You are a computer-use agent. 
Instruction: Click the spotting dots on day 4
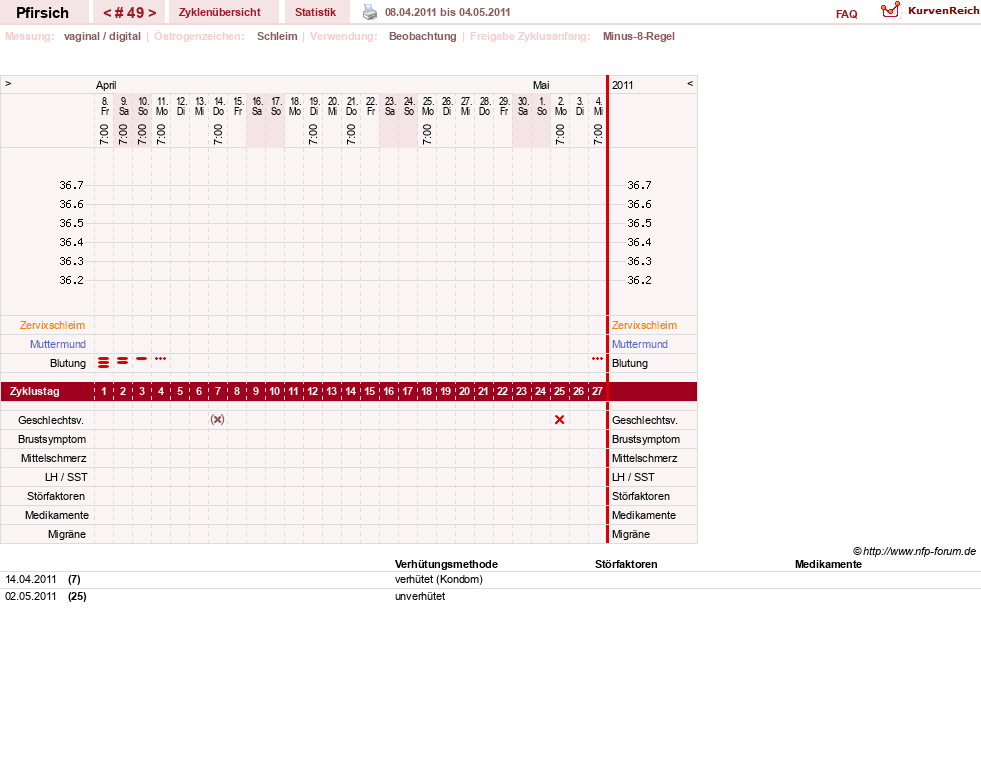(160, 358)
